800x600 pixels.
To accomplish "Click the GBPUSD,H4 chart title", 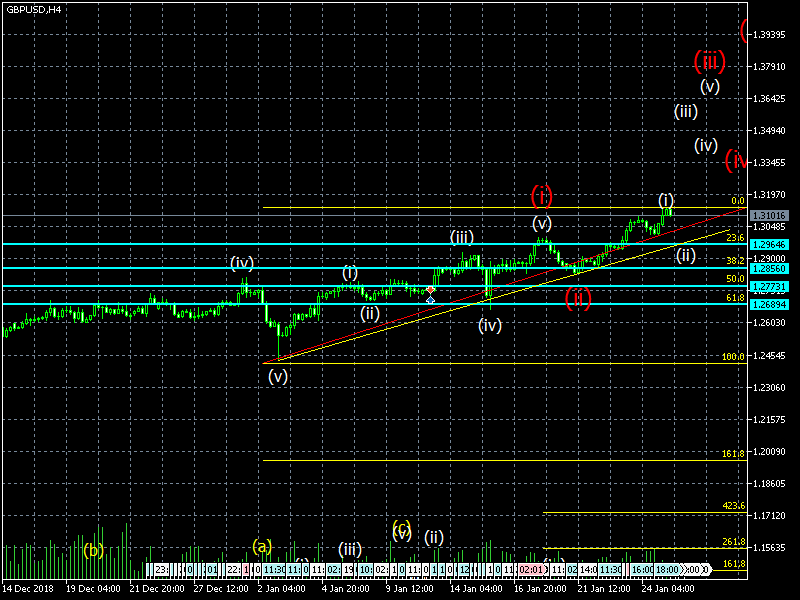I will [34, 9].
